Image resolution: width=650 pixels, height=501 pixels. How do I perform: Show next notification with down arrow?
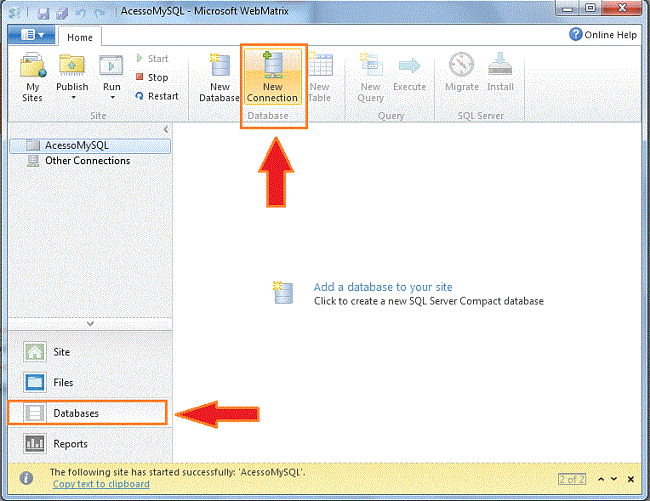614,479
